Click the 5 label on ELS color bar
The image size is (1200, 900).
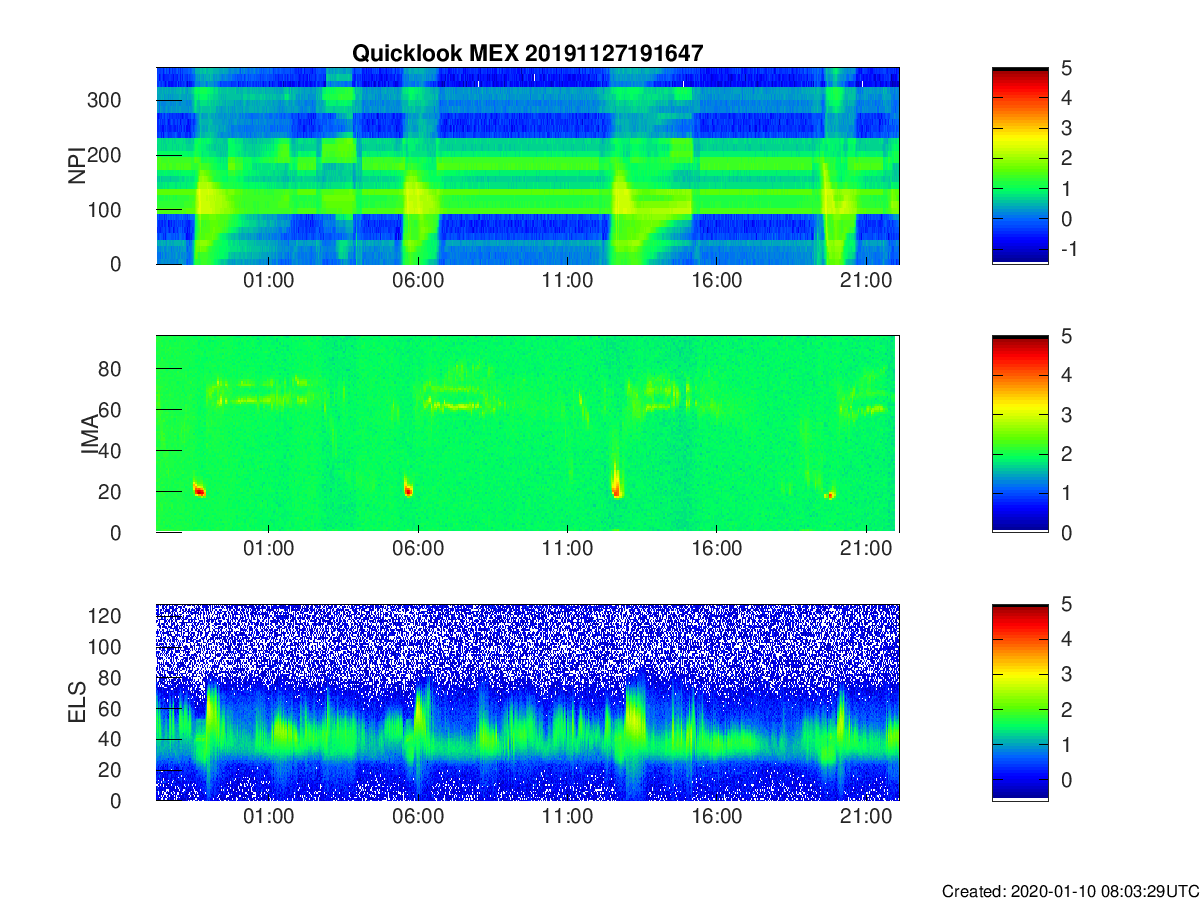pos(1067,604)
